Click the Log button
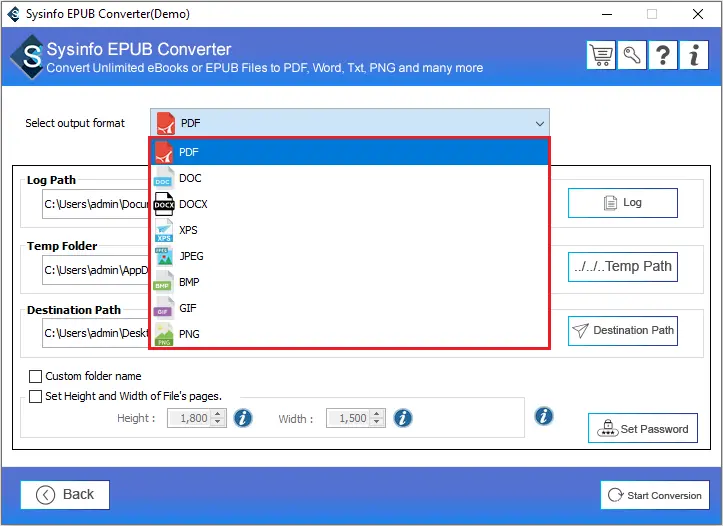This screenshot has height=526, width=723. (622, 203)
